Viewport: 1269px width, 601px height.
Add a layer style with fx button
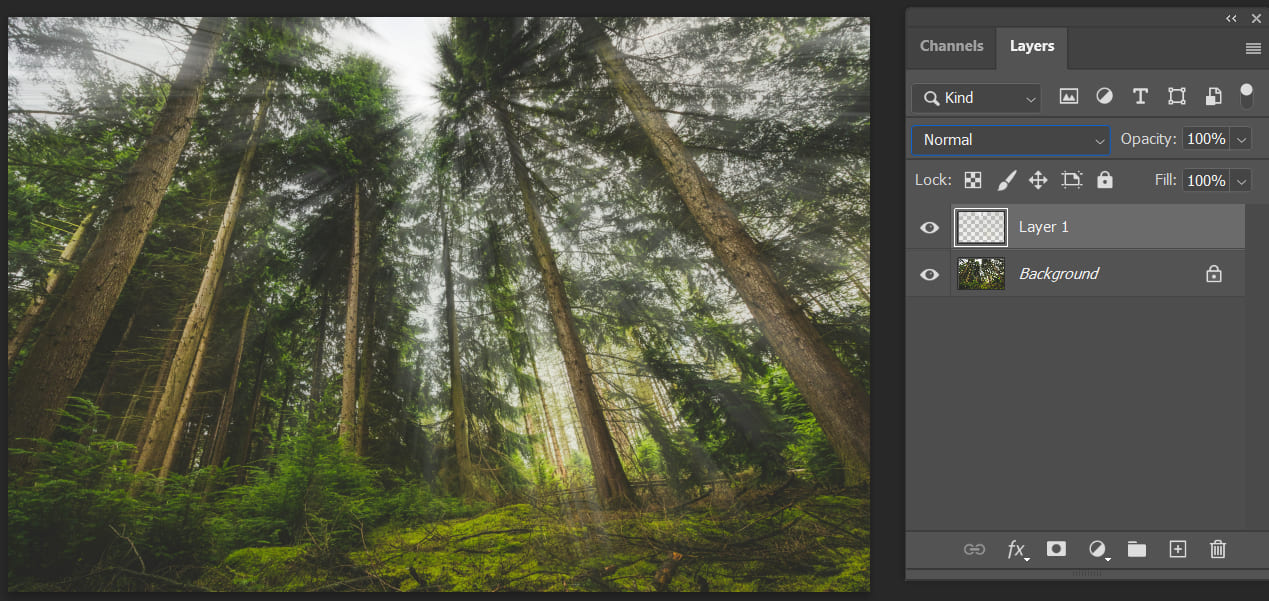pos(1016,549)
